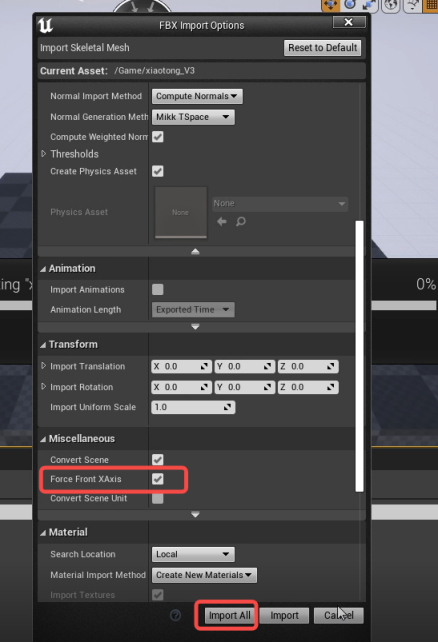Click spin arrow in Import Translation X field
The height and width of the screenshot is (643, 438).
click(x=204, y=367)
